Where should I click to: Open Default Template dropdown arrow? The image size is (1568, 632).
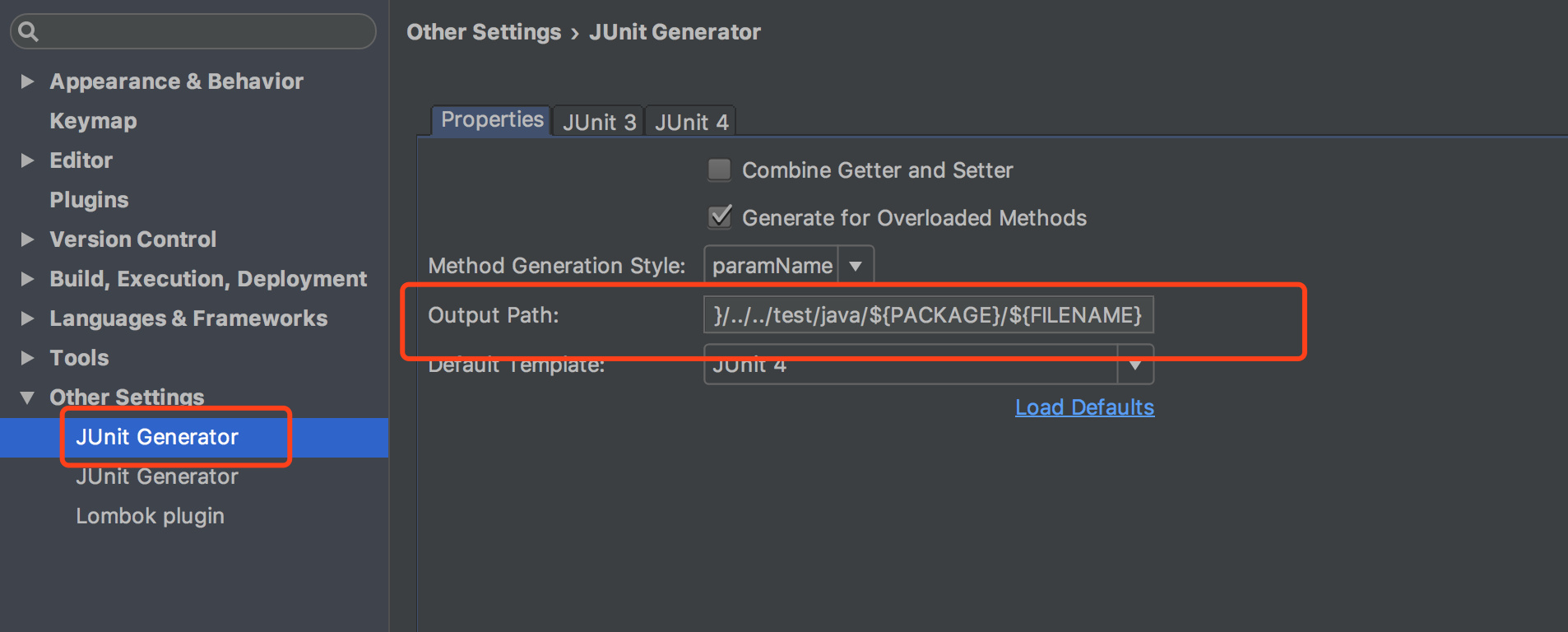tap(1135, 365)
